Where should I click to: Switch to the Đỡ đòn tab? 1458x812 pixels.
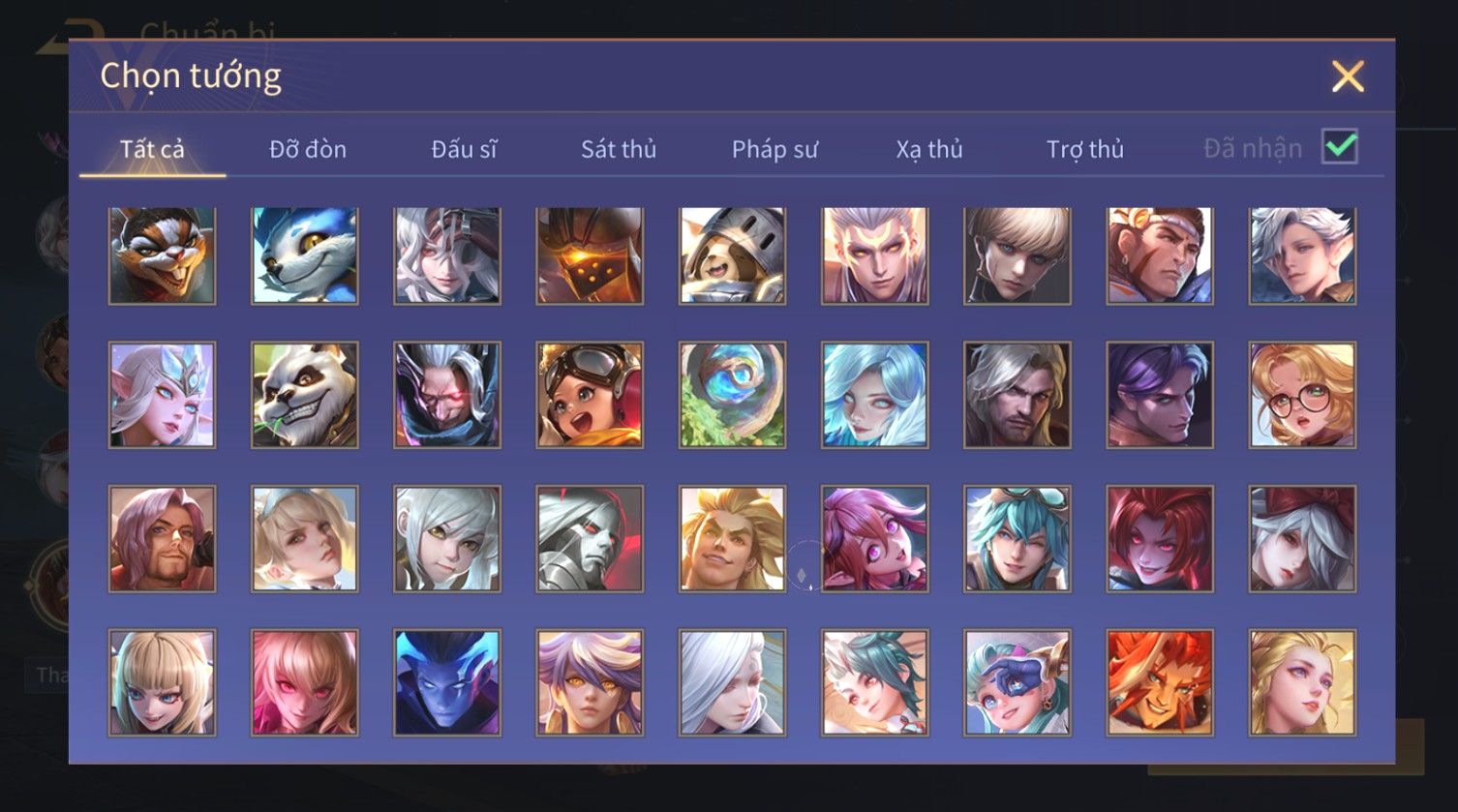coord(308,149)
